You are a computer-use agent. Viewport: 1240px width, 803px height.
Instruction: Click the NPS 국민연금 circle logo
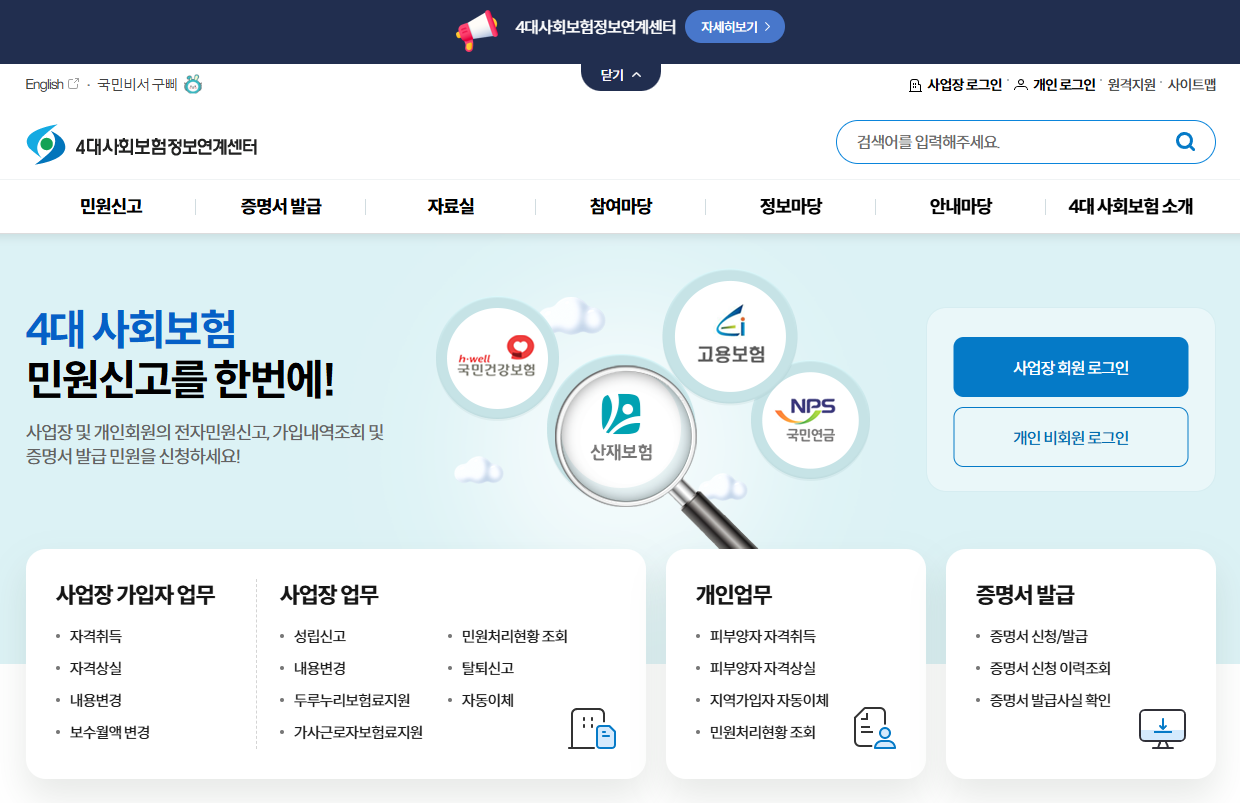[x=811, y=419]
